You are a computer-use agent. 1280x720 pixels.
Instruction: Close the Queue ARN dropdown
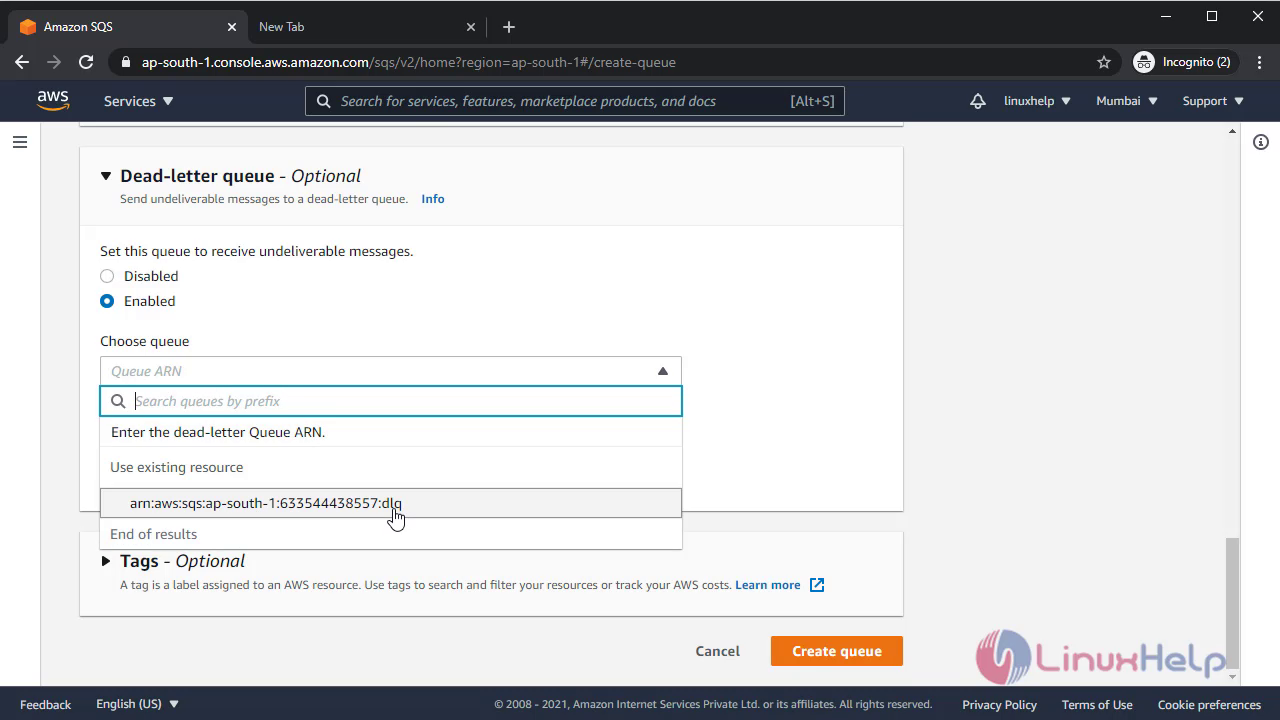point(662,371)
